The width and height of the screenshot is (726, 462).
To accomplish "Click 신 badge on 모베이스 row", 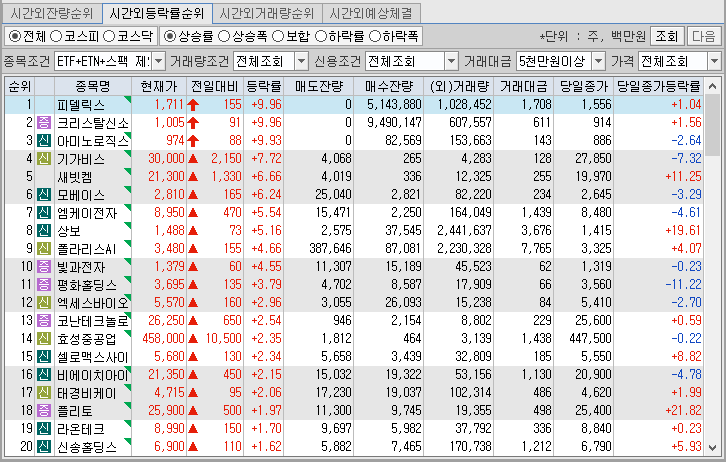I will coord(44,194).
